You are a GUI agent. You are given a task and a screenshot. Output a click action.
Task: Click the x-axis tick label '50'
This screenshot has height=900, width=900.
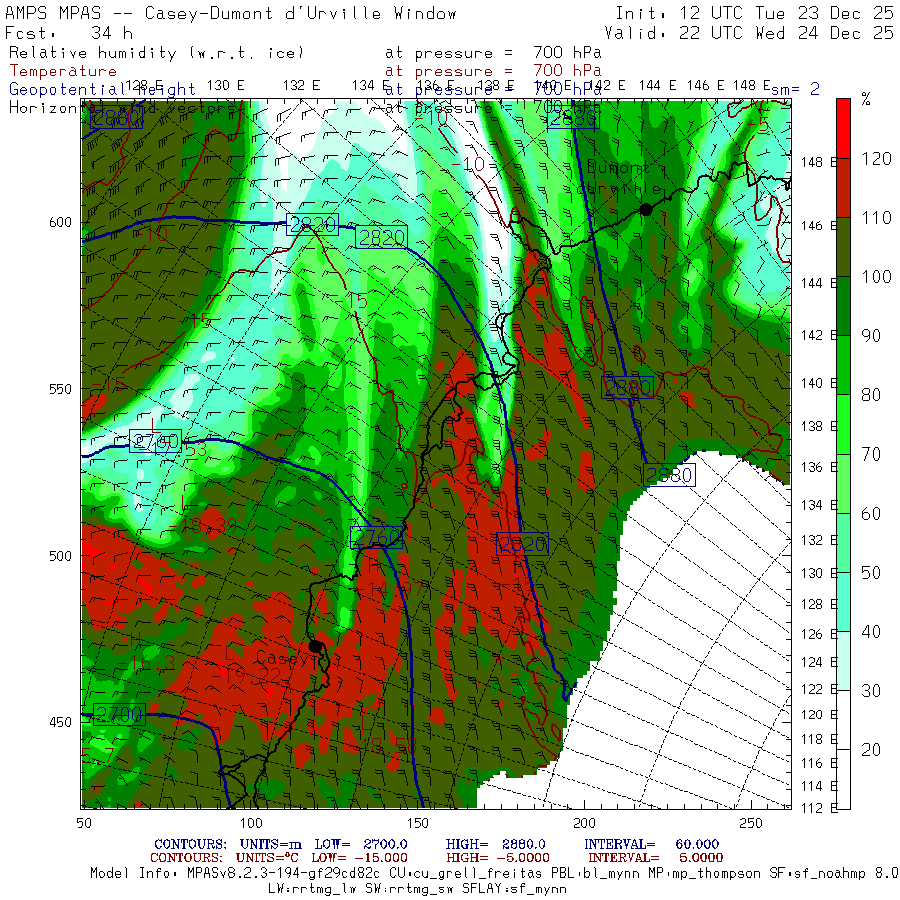(84, 823)
